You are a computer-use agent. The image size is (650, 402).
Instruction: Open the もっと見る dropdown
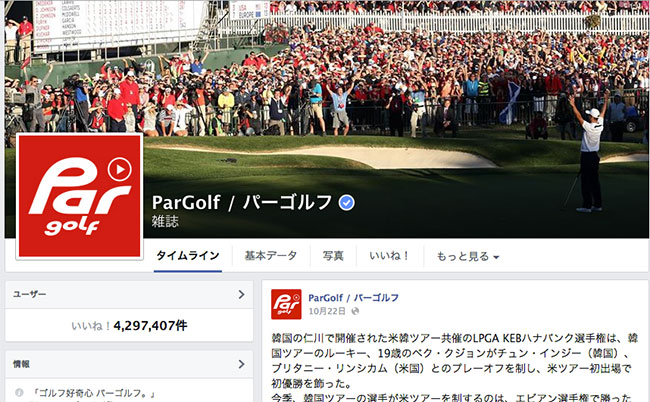(x=468, y=257)
